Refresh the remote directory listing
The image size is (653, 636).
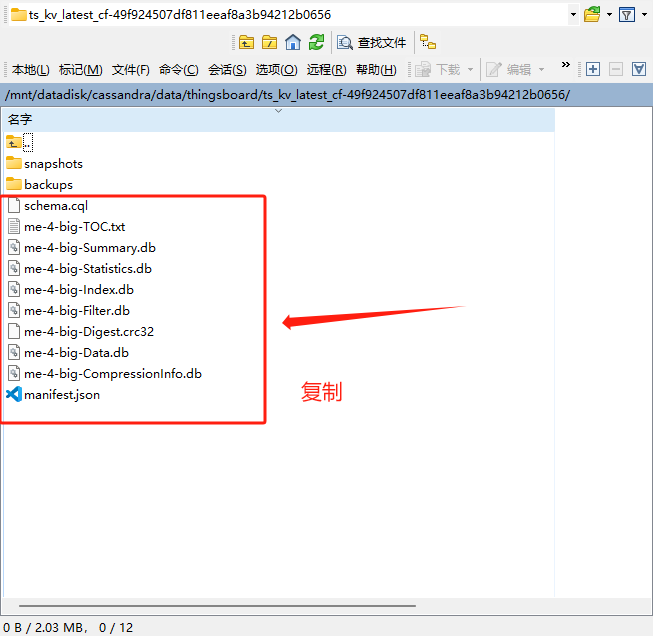pyautogui.click(x=316, y=42)
